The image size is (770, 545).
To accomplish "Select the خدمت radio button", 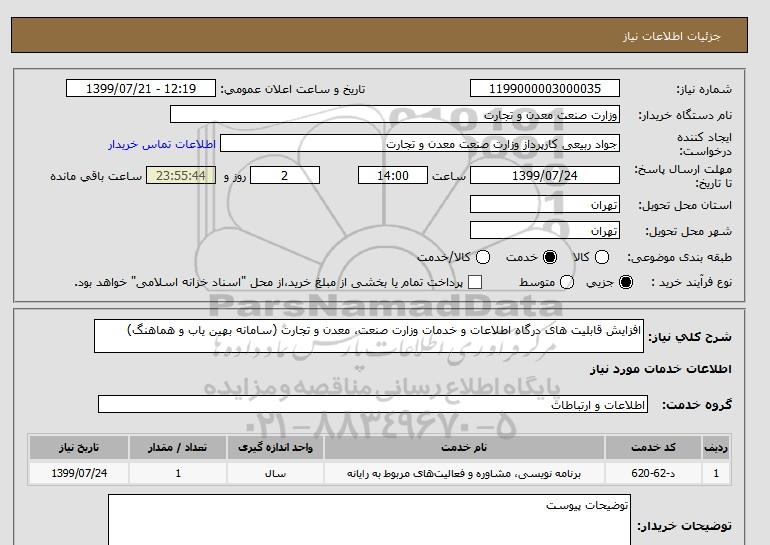I will click(550, 257).
